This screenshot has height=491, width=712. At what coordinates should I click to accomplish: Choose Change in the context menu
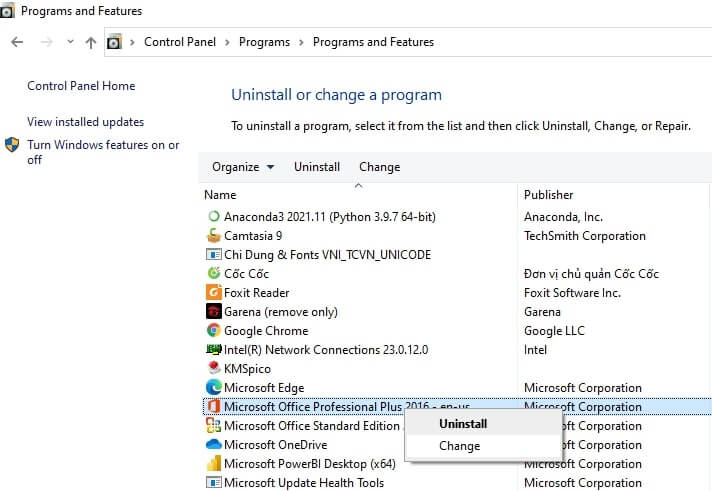pyautogui.click(x=483, y=446)
